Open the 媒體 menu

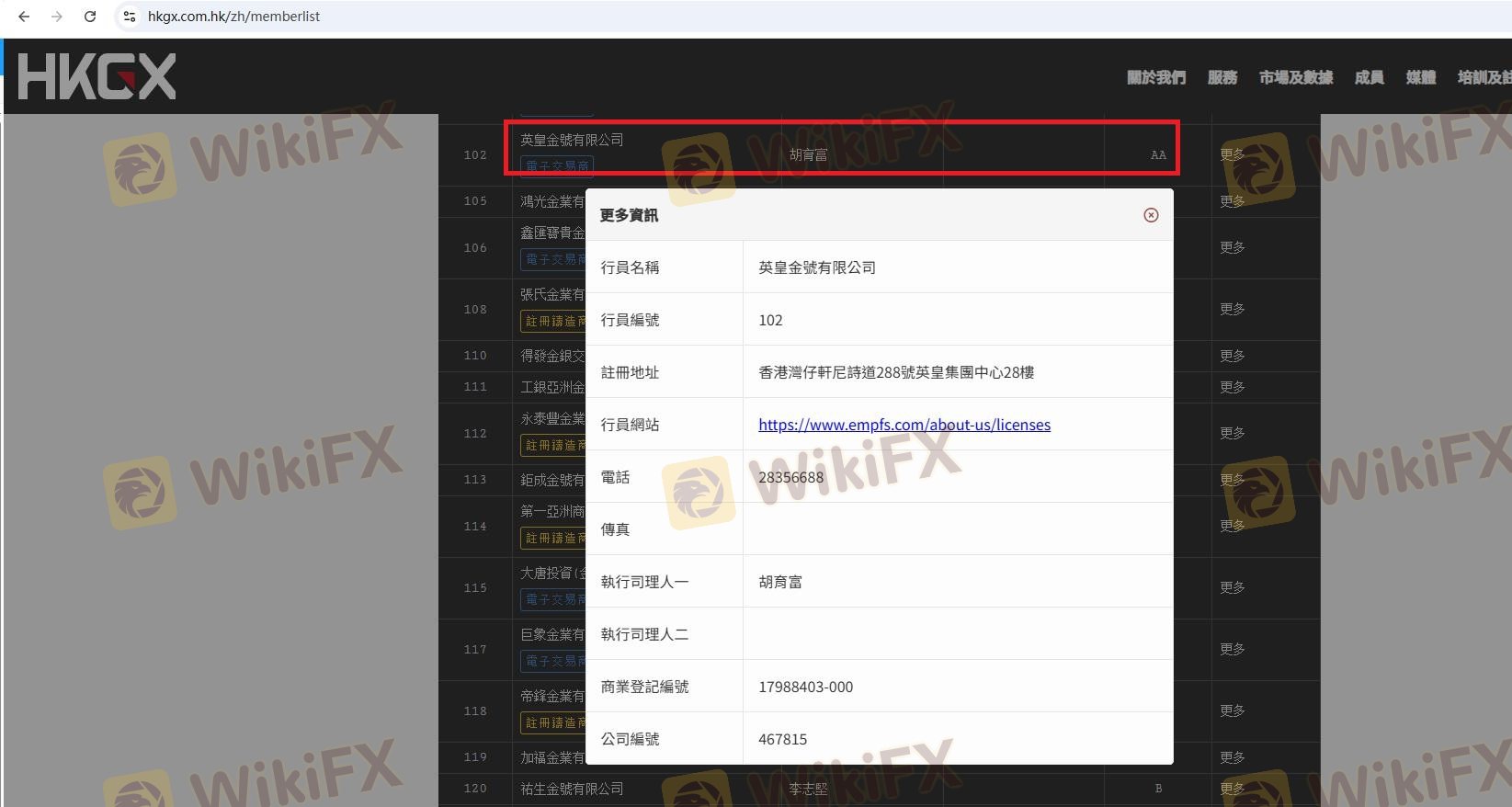tap(1420, 77)
